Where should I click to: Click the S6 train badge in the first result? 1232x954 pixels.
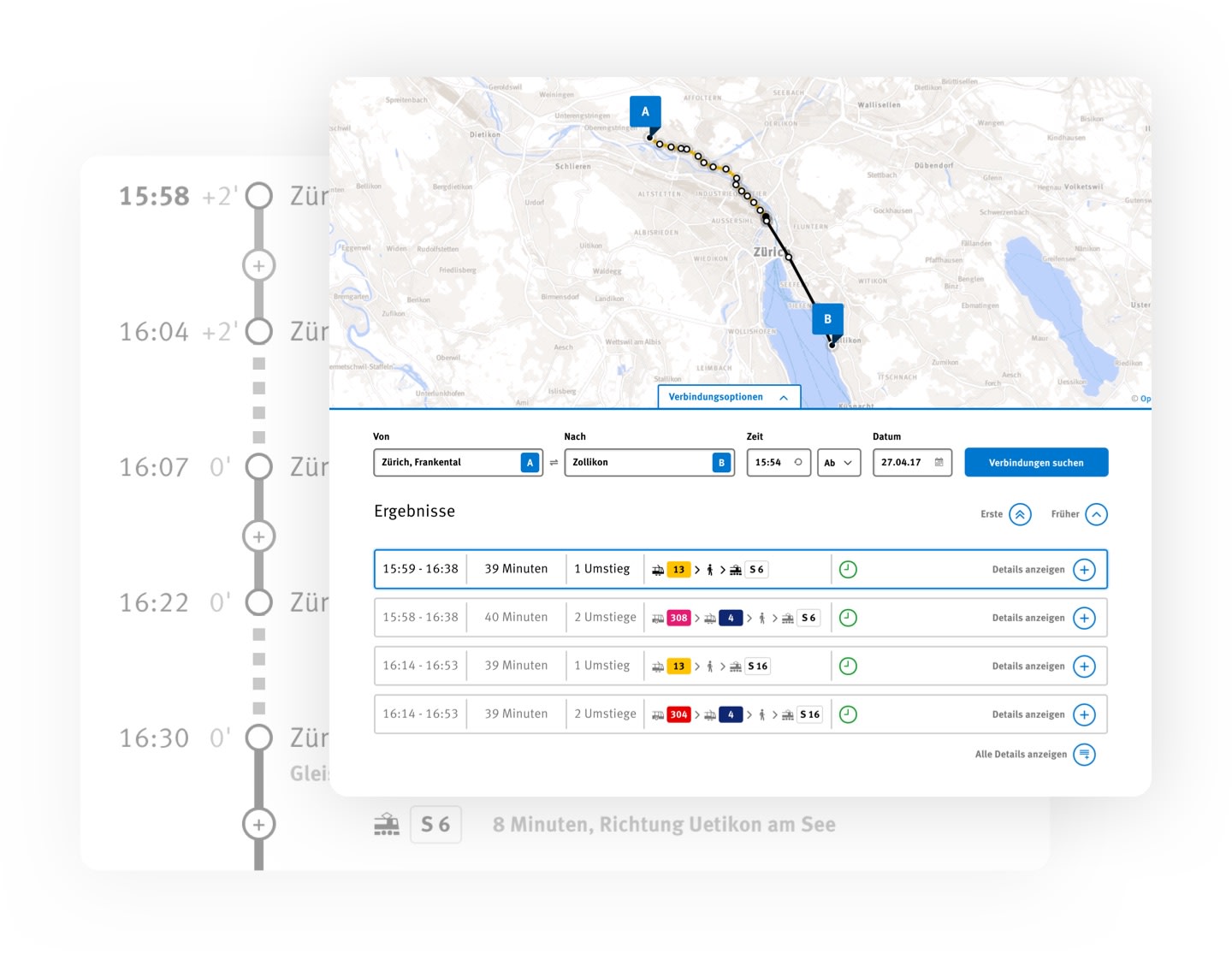click(x=755, y=568)
